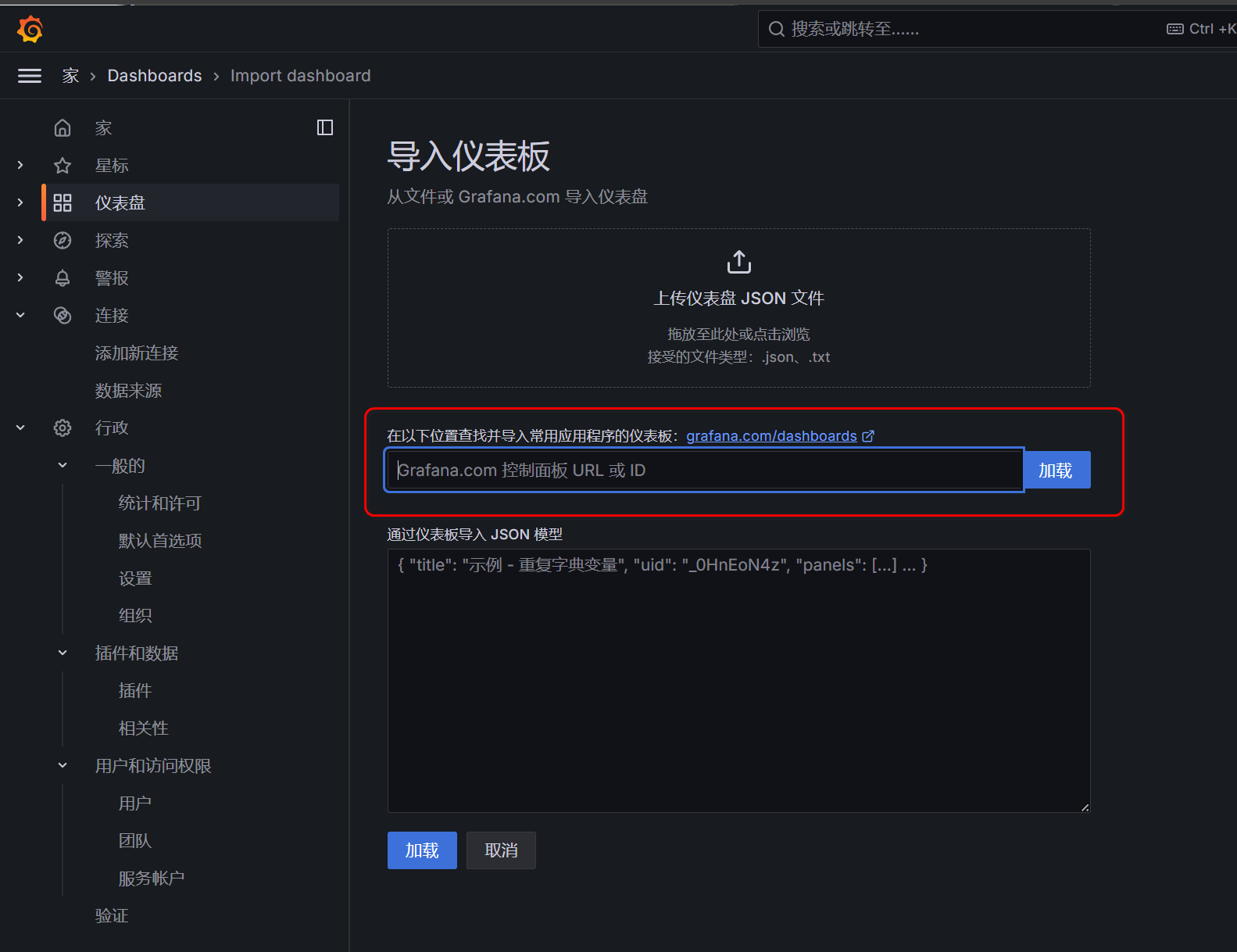The width and height of the screenshot is (1237, 952).
Task: Open 统计和许可 page
Action: pyautogui.click(x=159, y=503)
